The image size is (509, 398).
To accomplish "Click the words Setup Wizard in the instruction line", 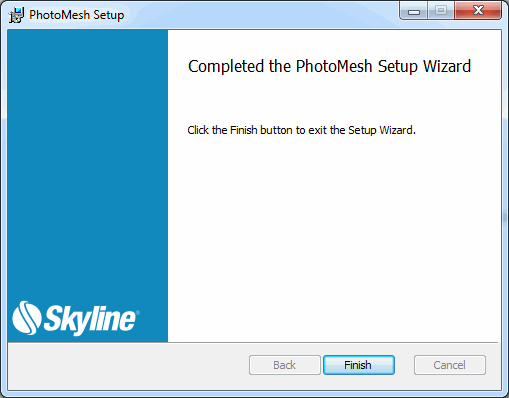I will [x=382, y=130].
